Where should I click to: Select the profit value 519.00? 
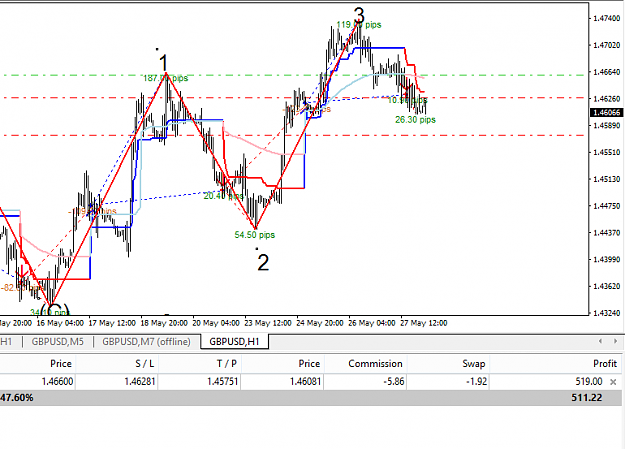pos(589,382)
